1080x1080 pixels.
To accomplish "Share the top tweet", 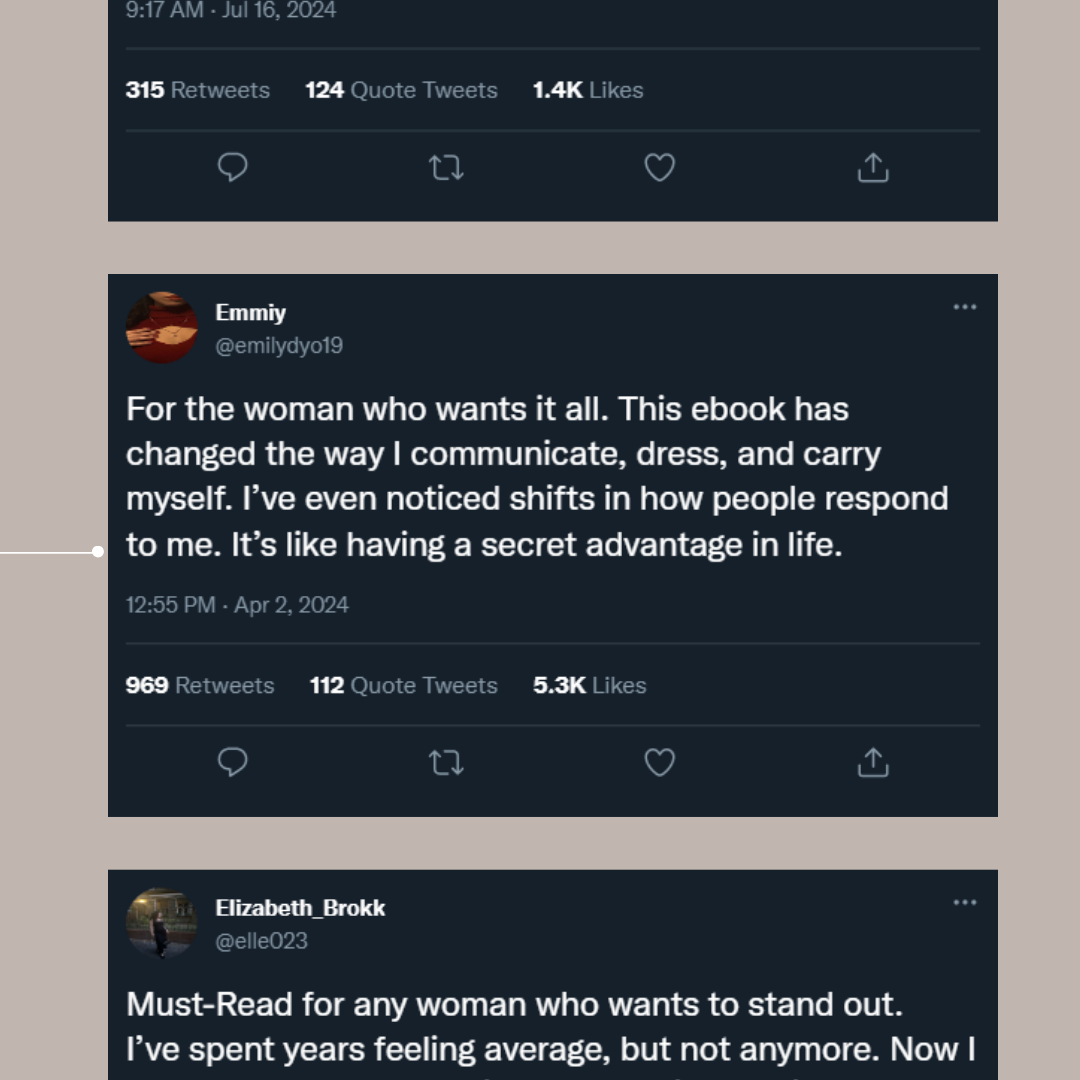I will (873, 167).
